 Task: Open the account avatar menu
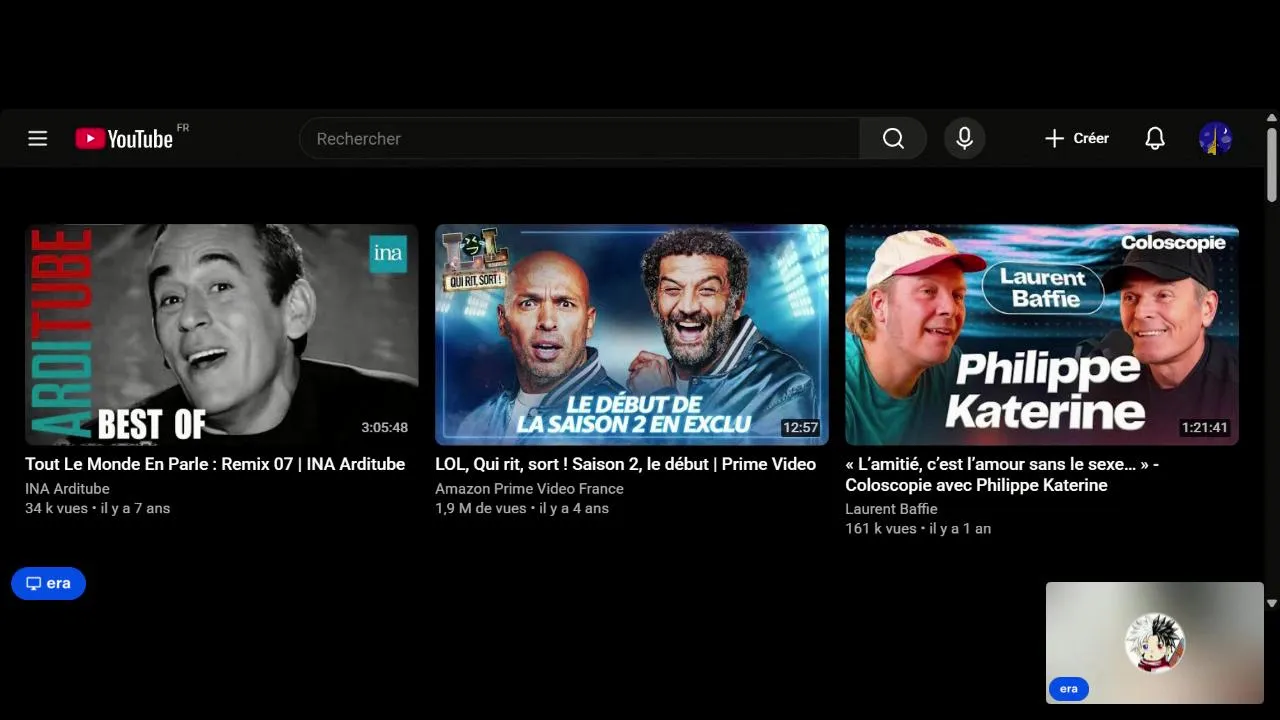[1215, 138]
